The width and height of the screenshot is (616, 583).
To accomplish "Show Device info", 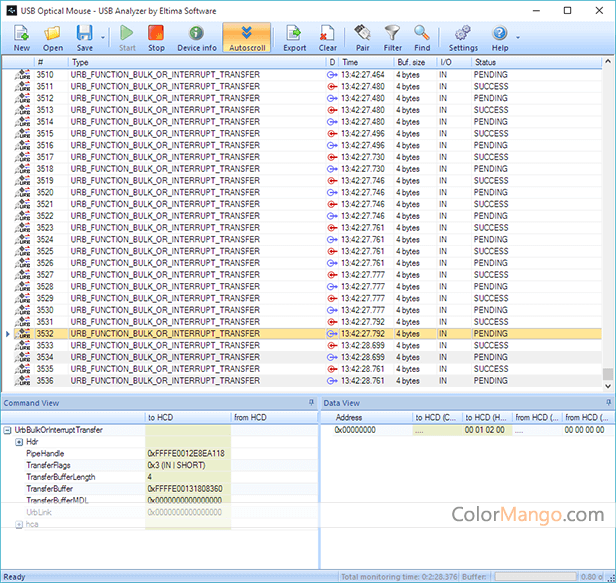I will pyautogui.click(x=196, y=38).
